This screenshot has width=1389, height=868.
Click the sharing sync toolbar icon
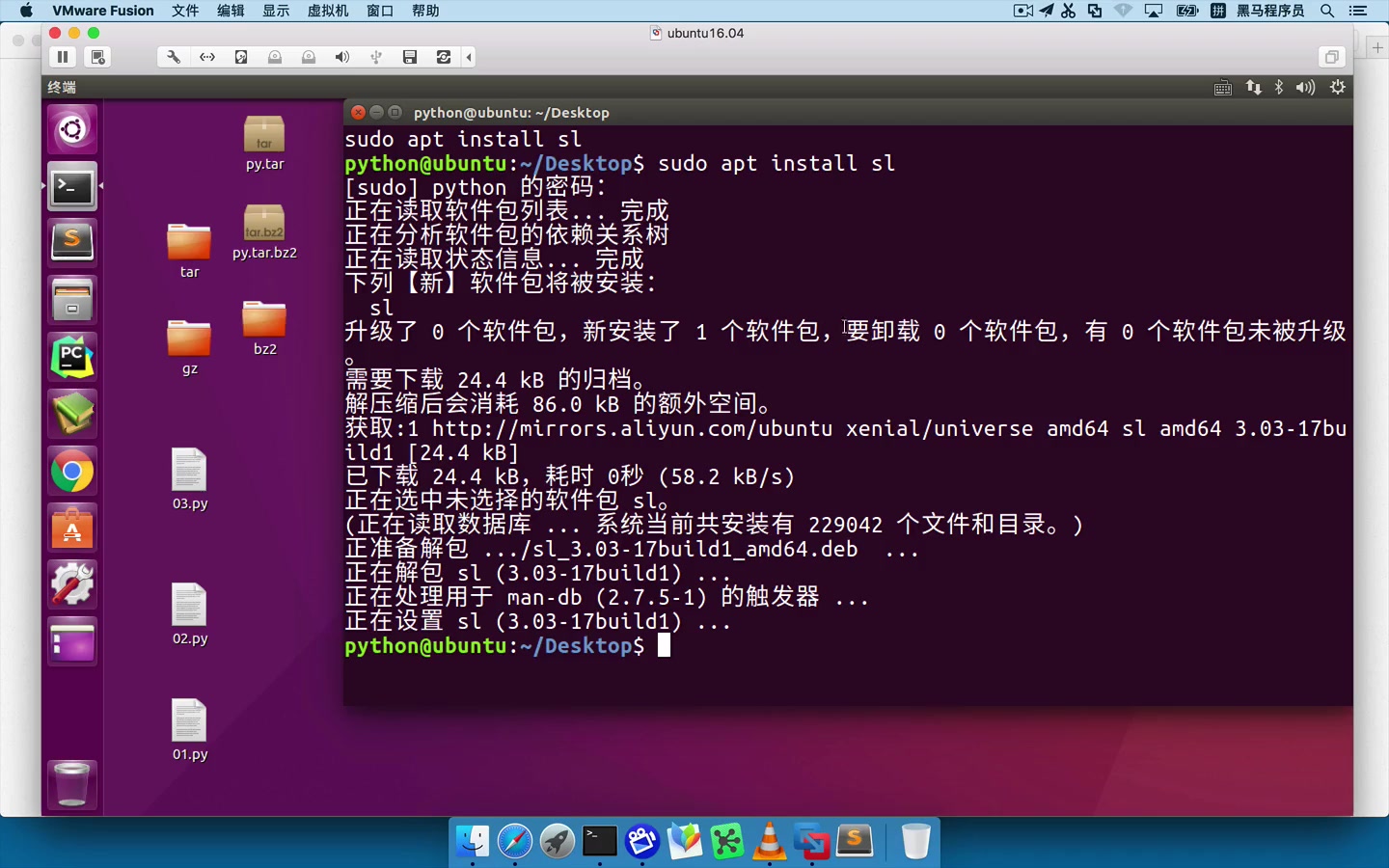click(x=444, y=57)
